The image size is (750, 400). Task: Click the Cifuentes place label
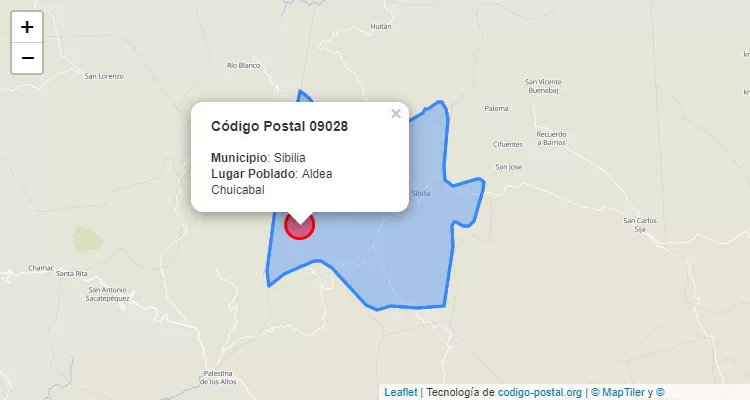point(508,144)
